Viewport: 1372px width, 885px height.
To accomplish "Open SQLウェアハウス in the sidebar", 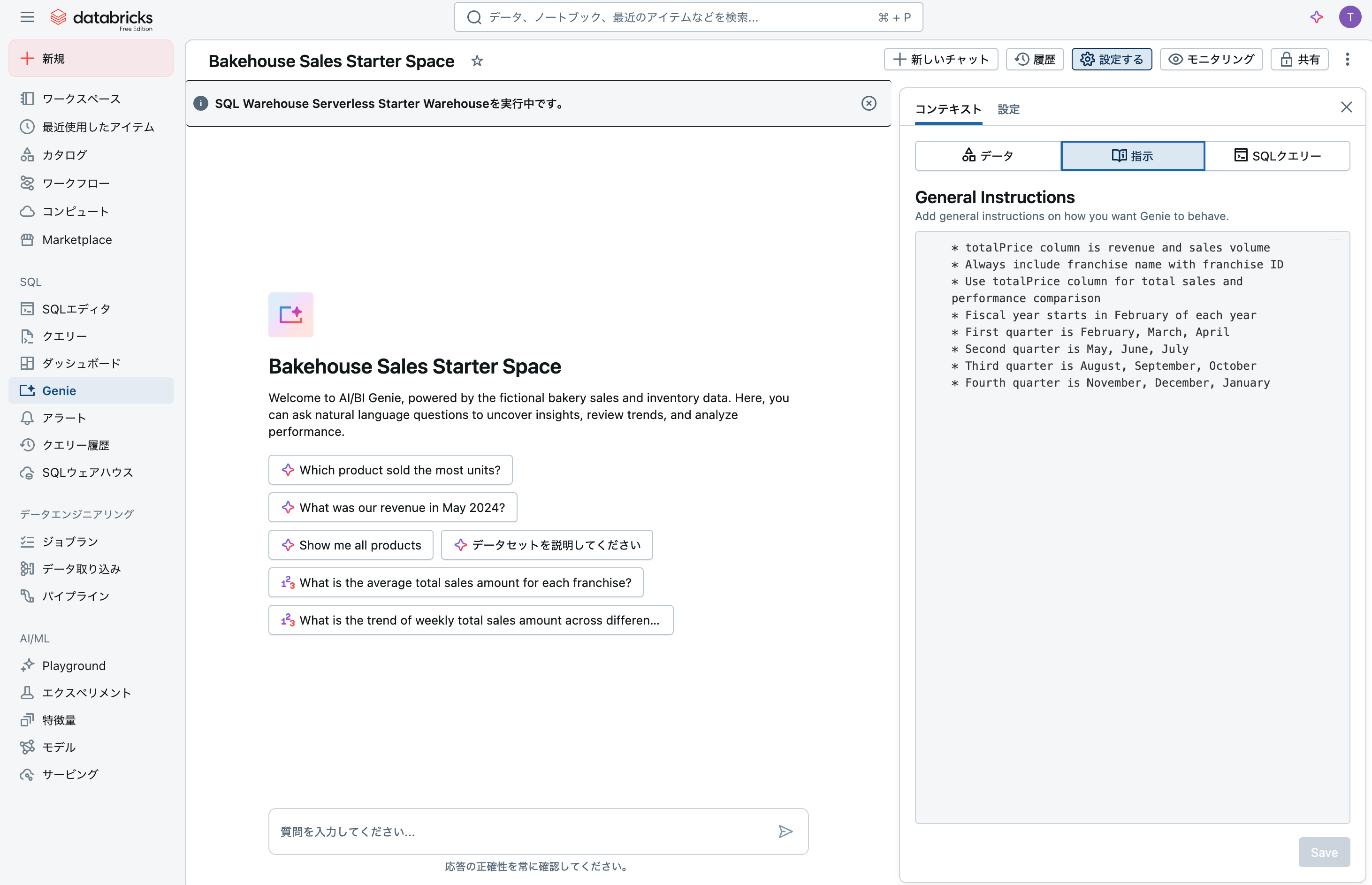I will click(x=91, y=473).
